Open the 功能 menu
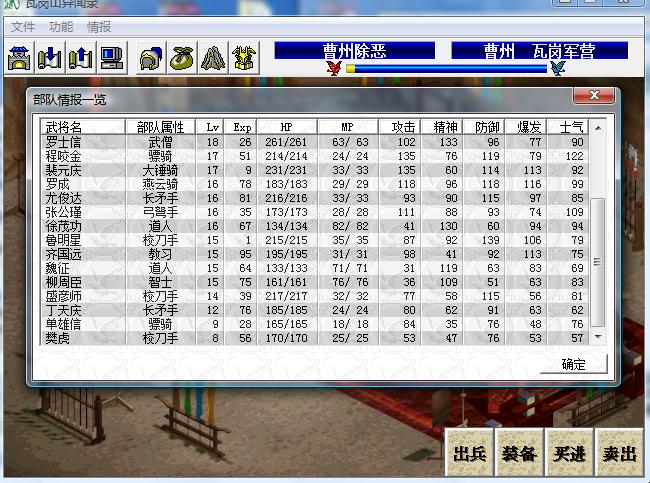The height and width of the screenshot is (483, 650). (61, 27)
